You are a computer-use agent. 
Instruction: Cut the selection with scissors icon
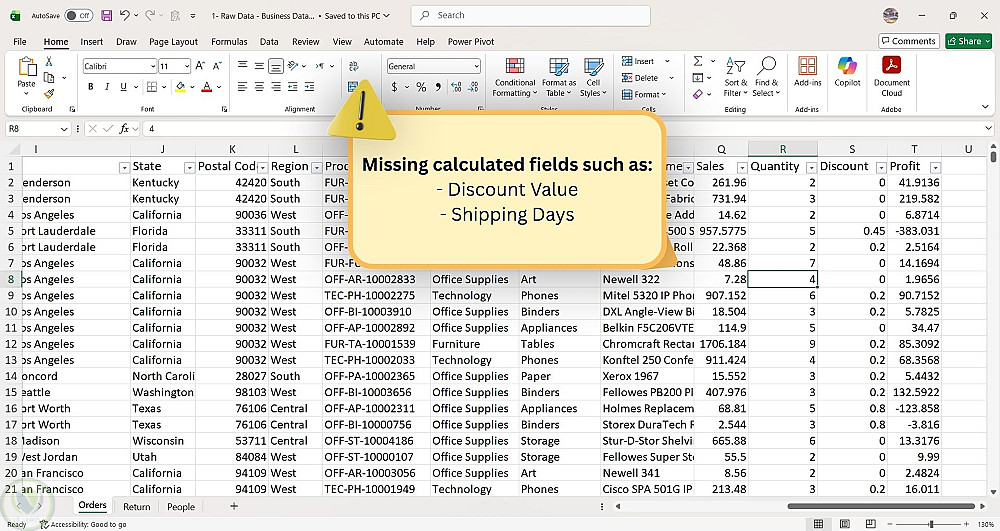[x=48, y=62]
